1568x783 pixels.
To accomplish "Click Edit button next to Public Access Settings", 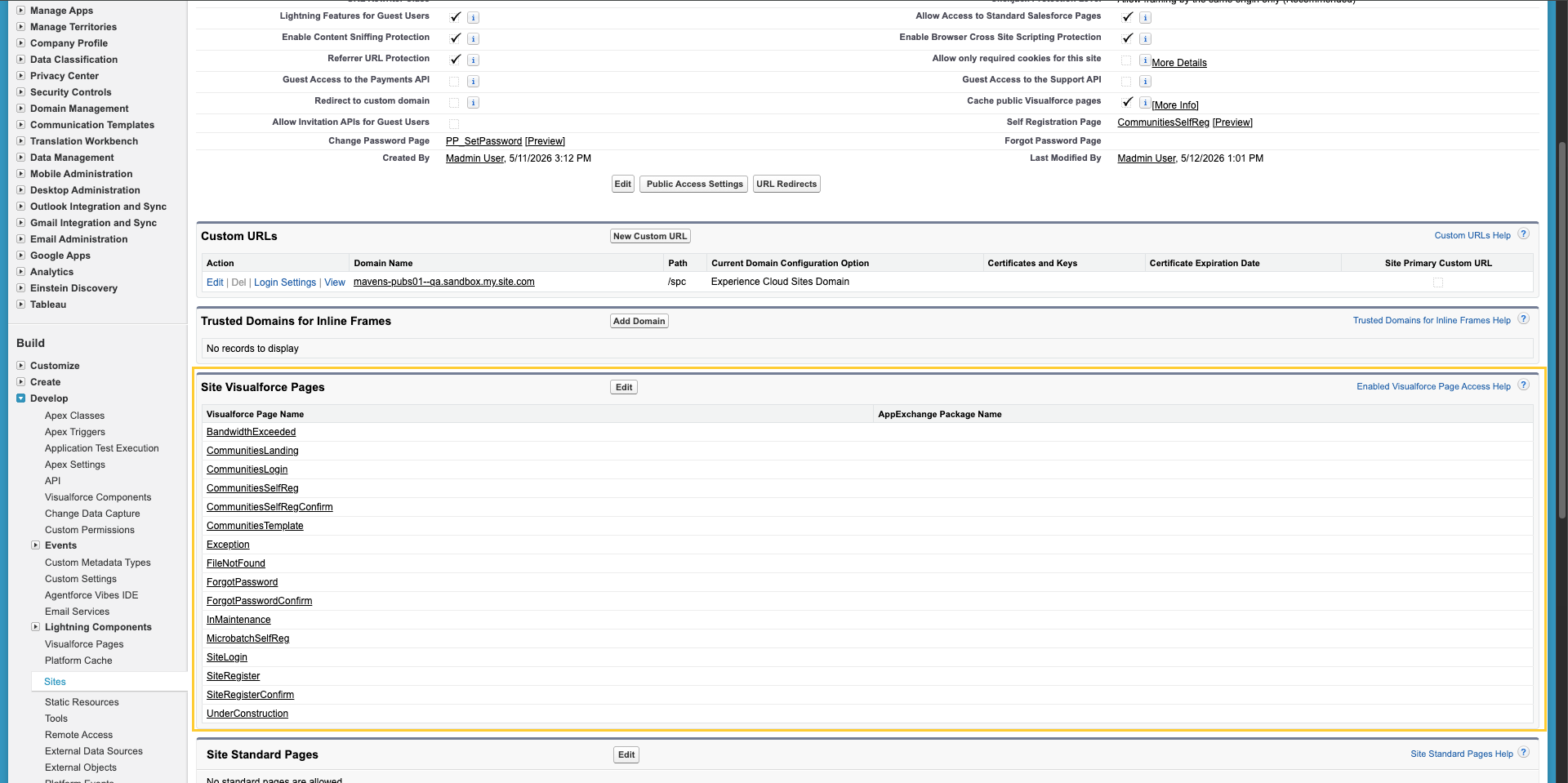I will coord(623,184).
